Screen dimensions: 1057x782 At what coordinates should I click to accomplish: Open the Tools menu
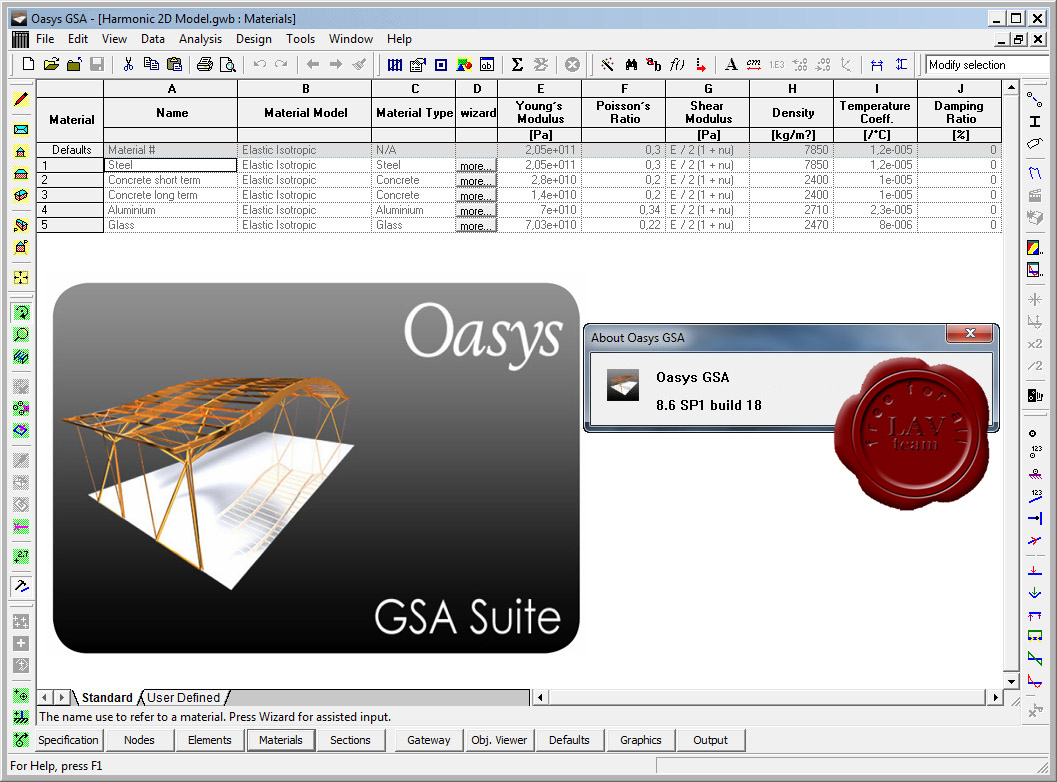[x=300, y=39]
